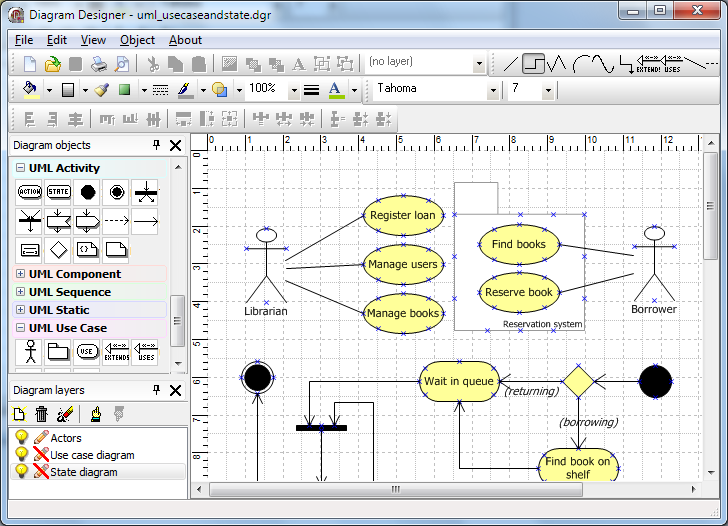Select the Action state shape in UML Activity
728x526 pixels.
pyautogui.click(x=30, y=190)
